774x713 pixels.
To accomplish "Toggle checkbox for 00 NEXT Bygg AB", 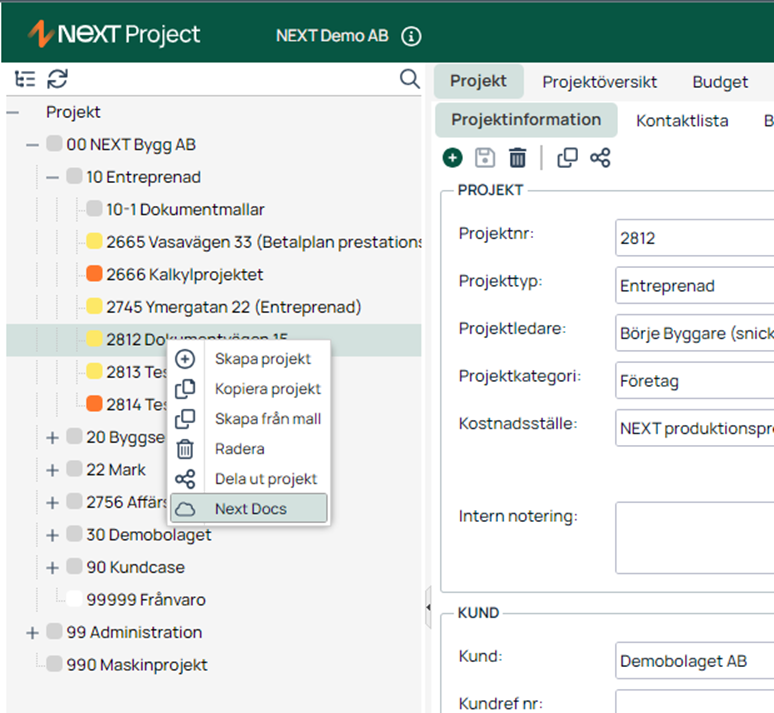I will tap(54, 144).
